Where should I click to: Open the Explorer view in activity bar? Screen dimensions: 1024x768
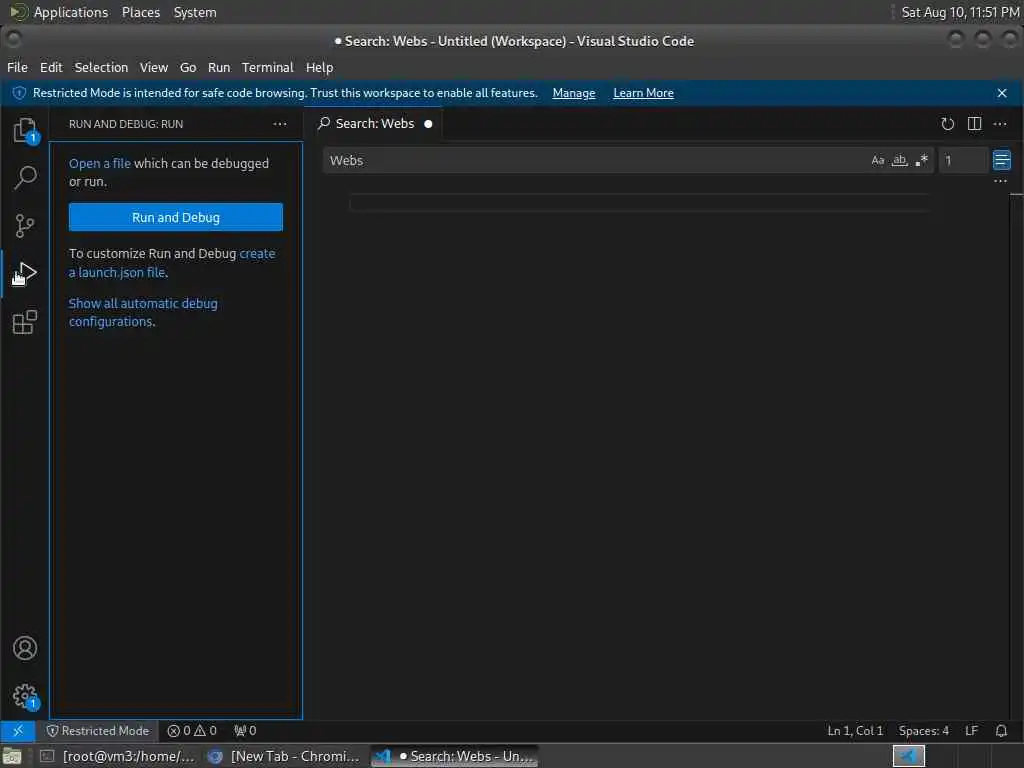click(25, 130)
